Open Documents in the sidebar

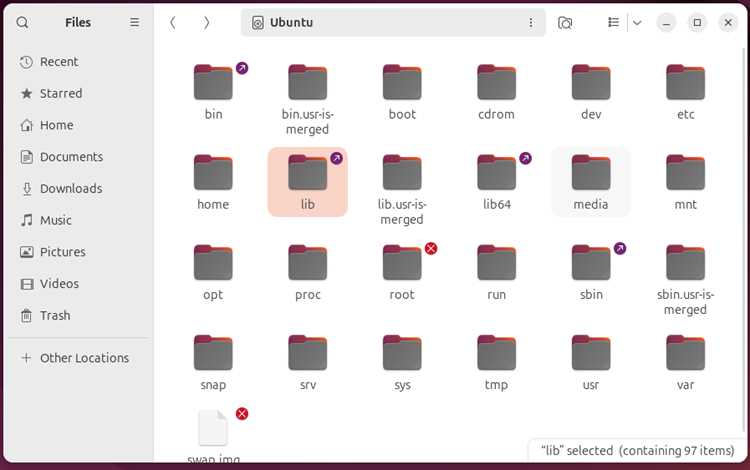(79, 157)
